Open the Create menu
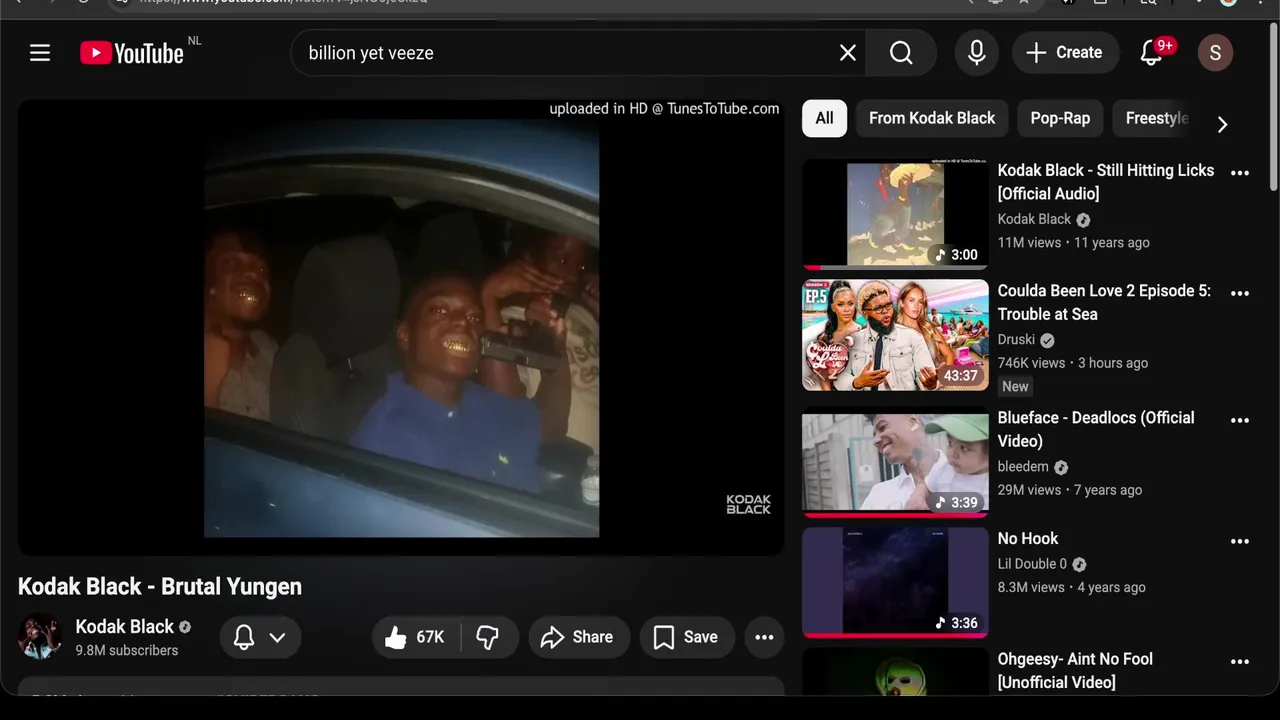The width and height of the screenshot is (1280, 720). (x=1065, y=53)
